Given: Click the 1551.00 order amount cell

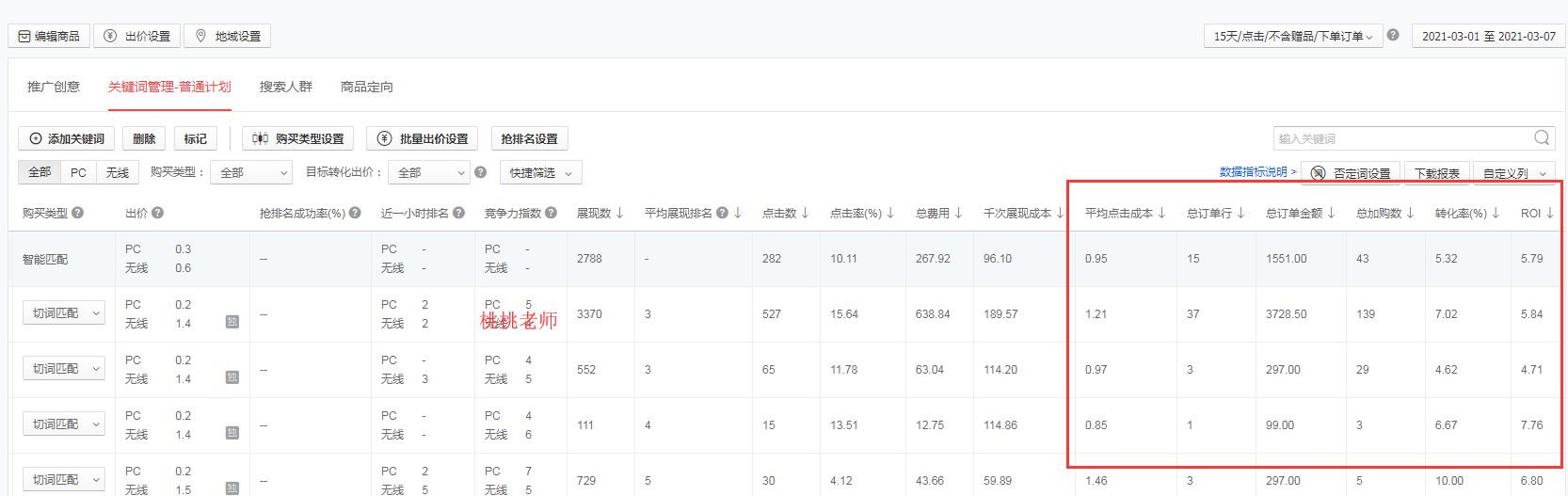Looking at the screenshot, I should point(1286,259).
